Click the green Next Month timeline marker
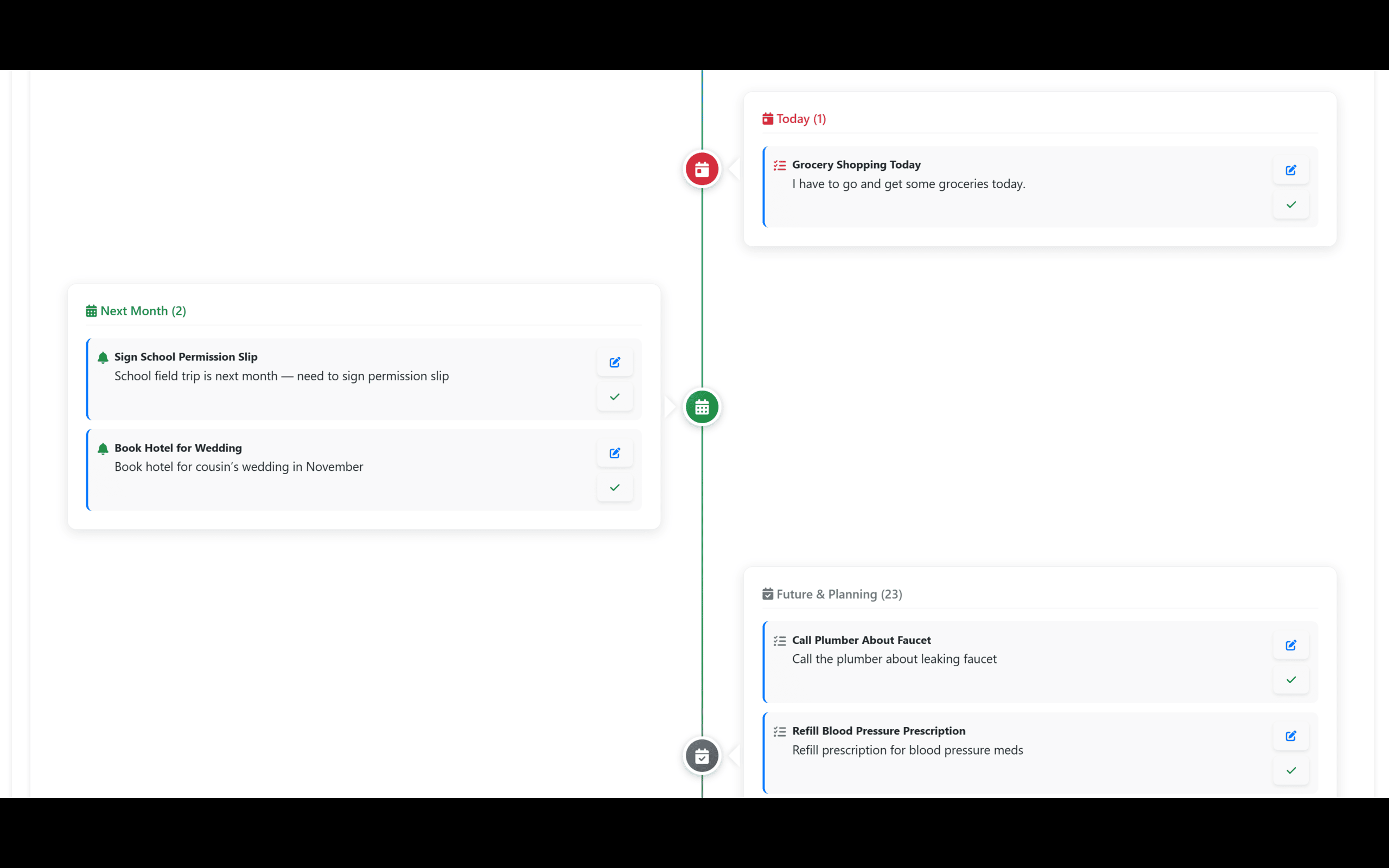Screen dimensions: 1389x868 coord(702,407)
